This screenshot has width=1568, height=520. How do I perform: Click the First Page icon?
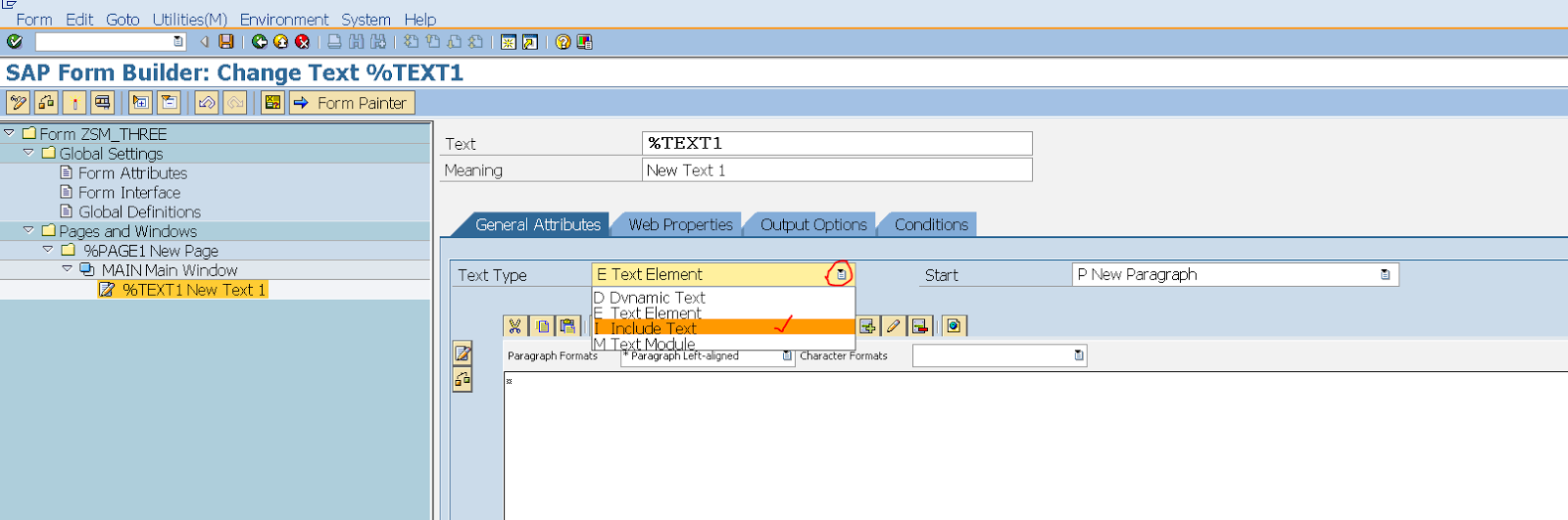pos(411,41)
